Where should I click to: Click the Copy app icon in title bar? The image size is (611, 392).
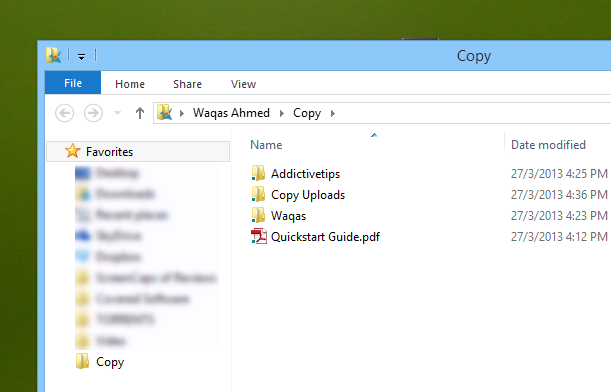point(53,55)
